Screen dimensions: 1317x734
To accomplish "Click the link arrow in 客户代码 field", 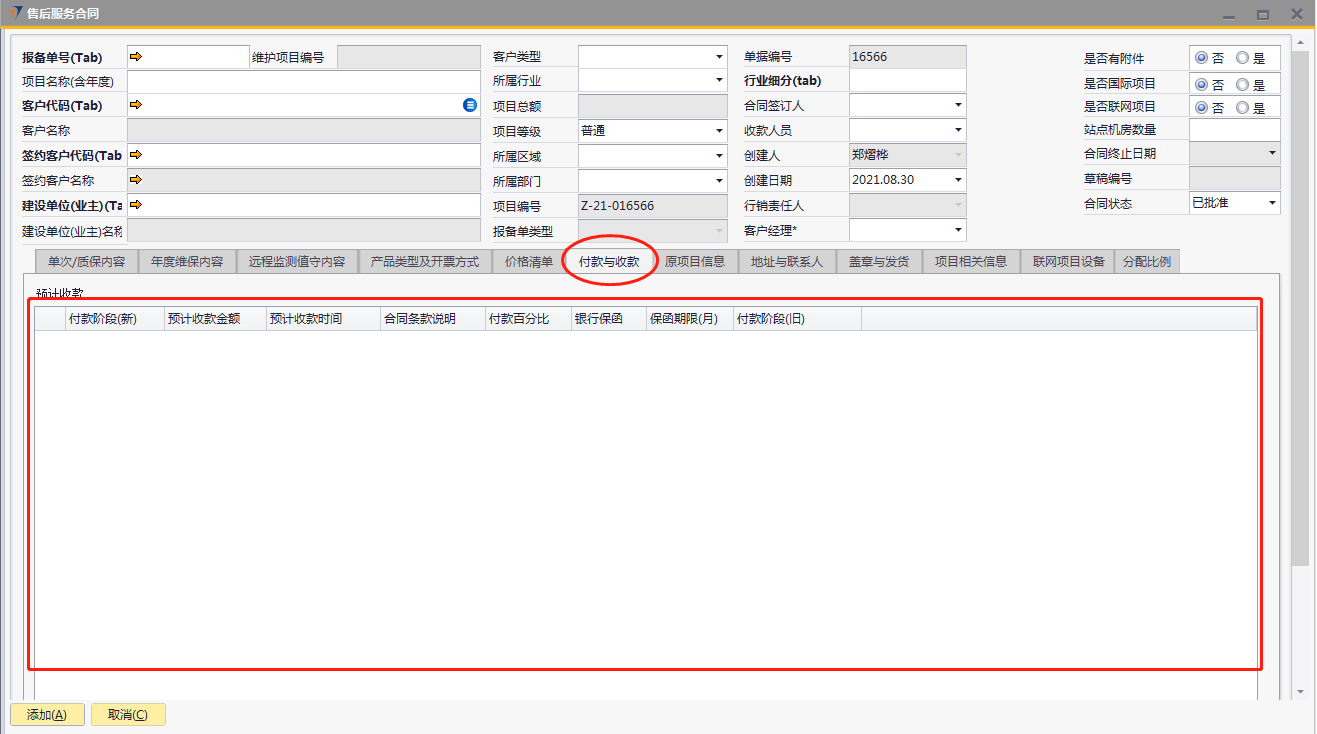I will click(137, 105).
